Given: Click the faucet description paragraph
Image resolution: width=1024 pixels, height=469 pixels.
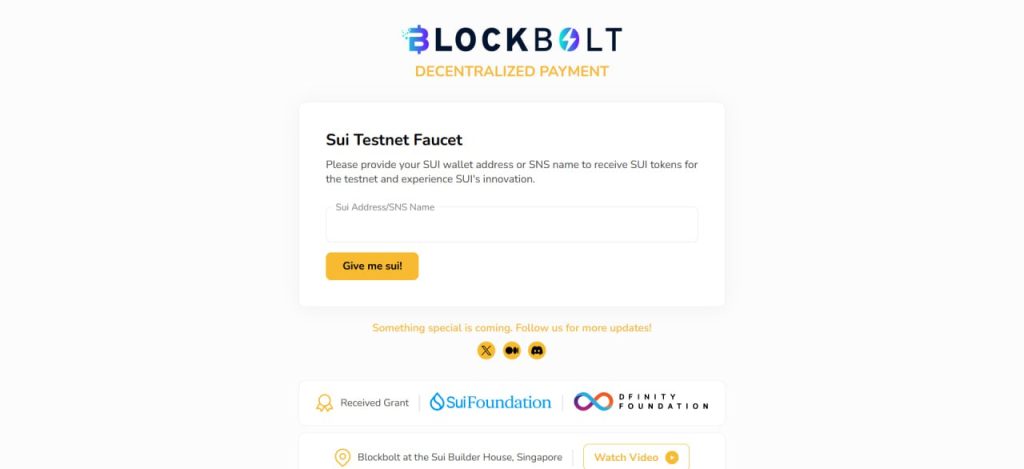Looking at the screenshot, I should tap(511, 171).
